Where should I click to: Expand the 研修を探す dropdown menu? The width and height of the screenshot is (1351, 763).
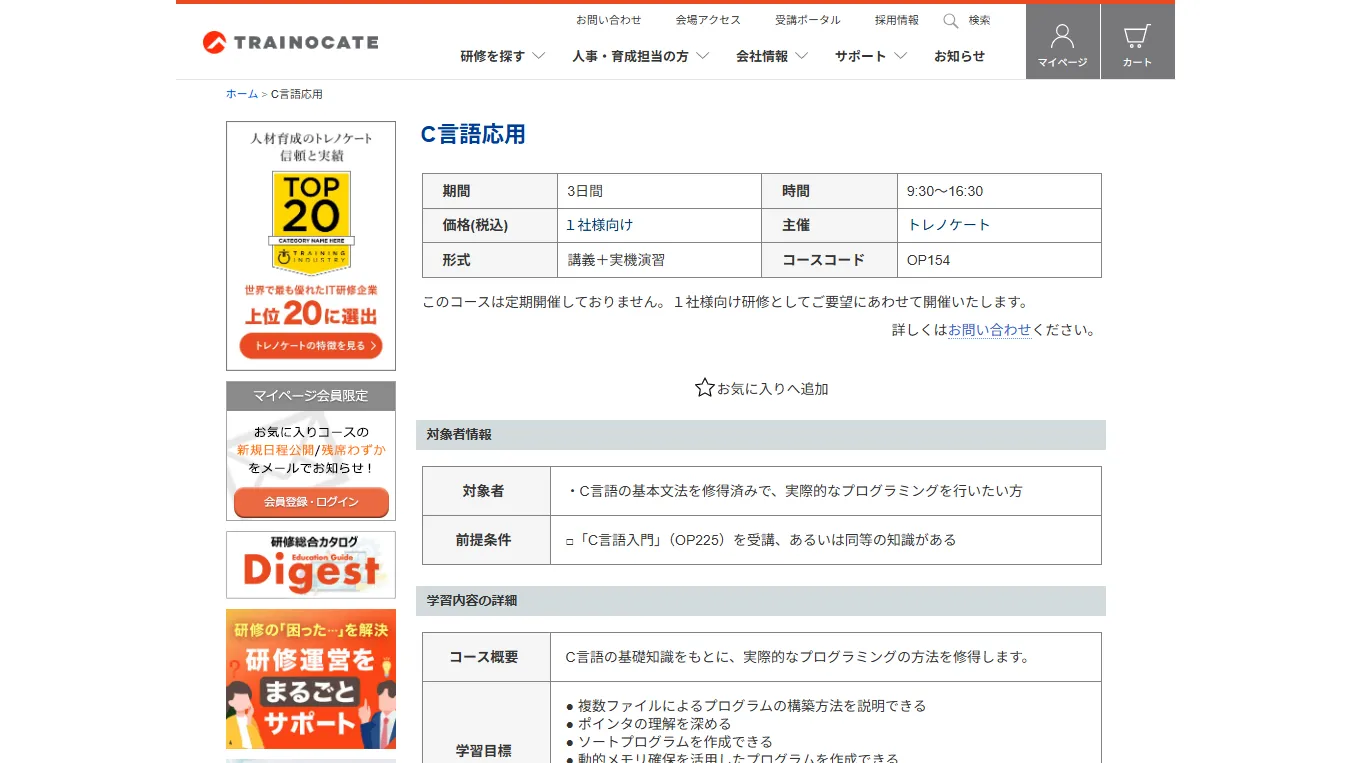coord(502,57)
